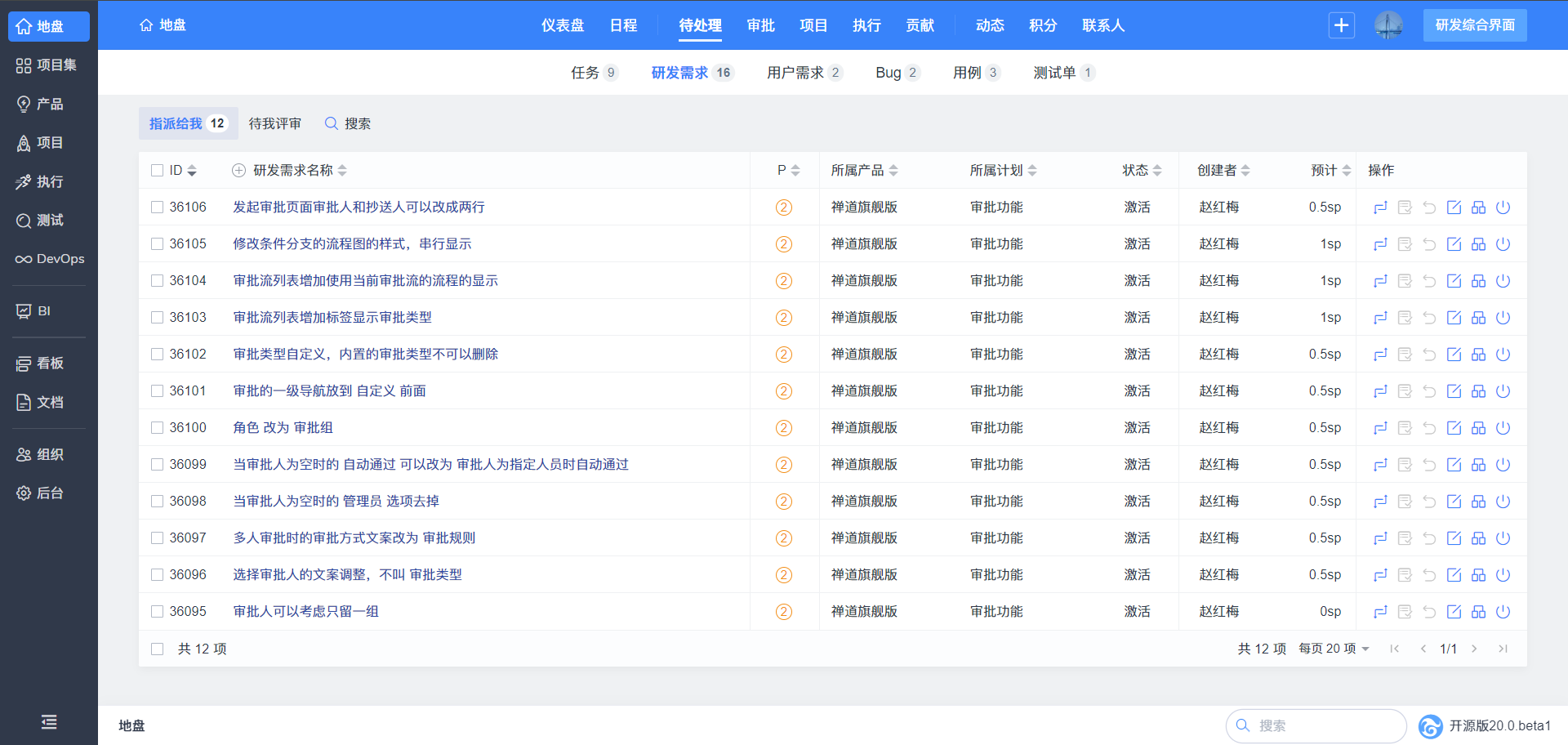Click the close (power) icon for requirement 36104
Image resolution: width=1568 pixels, height=745 pixels.
1503,281
